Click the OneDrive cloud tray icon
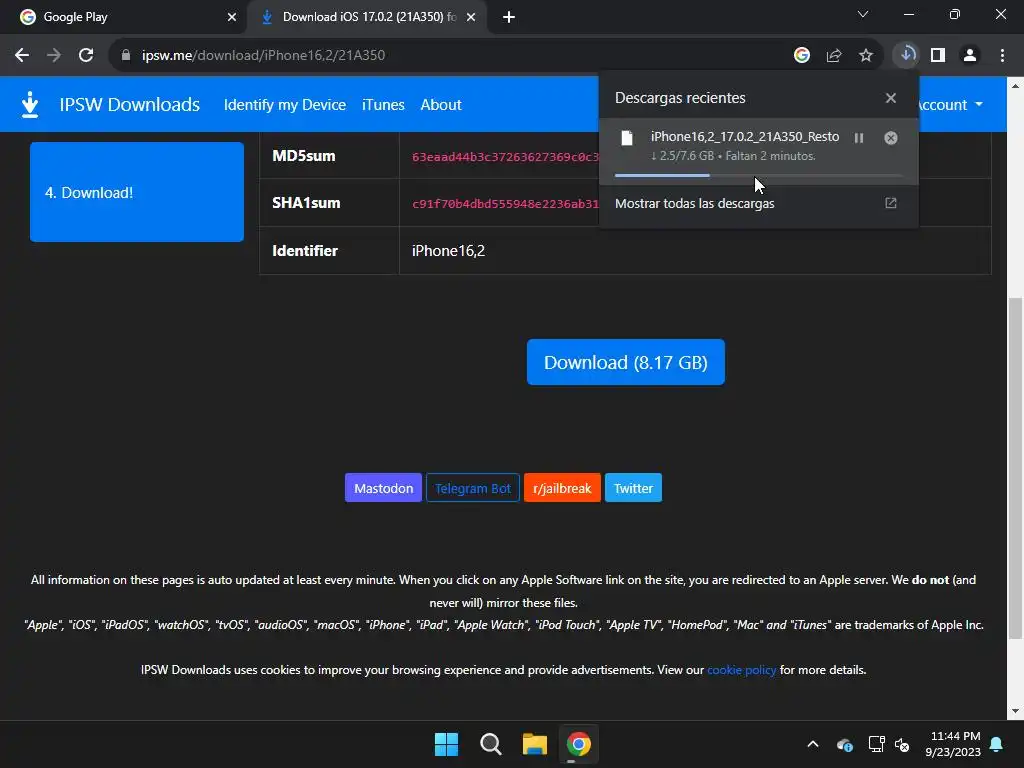This screenshot has width=1024, height=768. tap(844, 744)
